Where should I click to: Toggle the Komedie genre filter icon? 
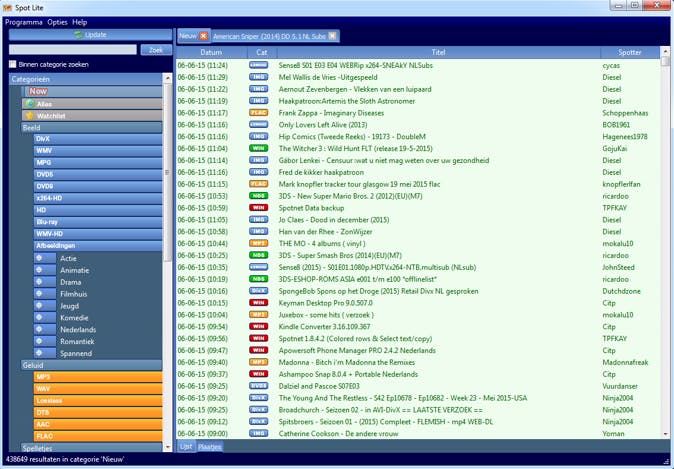pyautogui.click(x=45, y=317)
